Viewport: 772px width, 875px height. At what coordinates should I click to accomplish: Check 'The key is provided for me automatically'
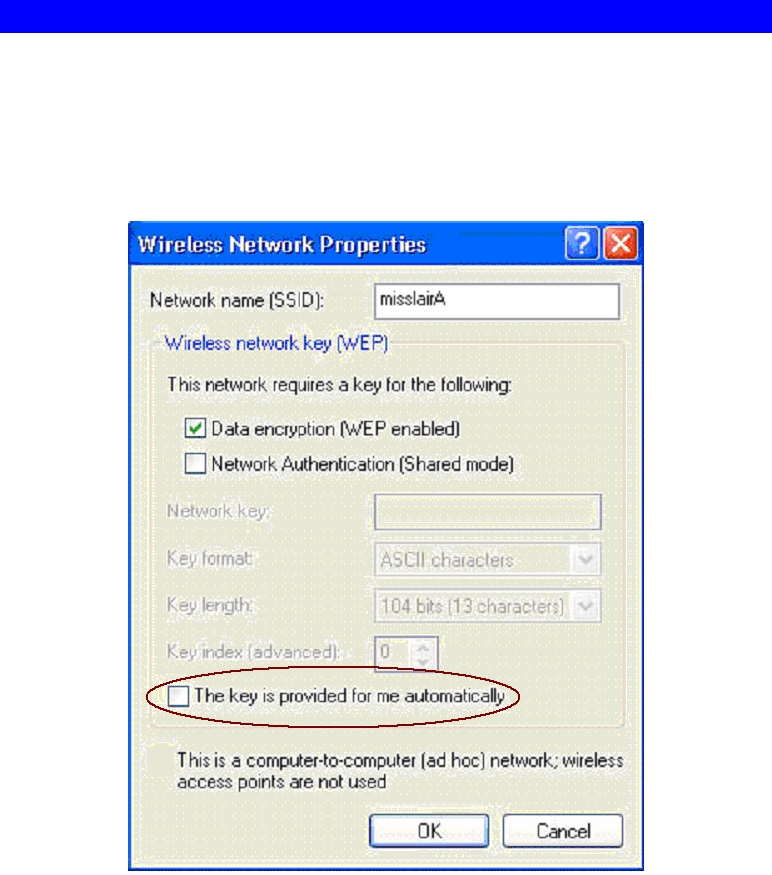(x=178, y=696)
